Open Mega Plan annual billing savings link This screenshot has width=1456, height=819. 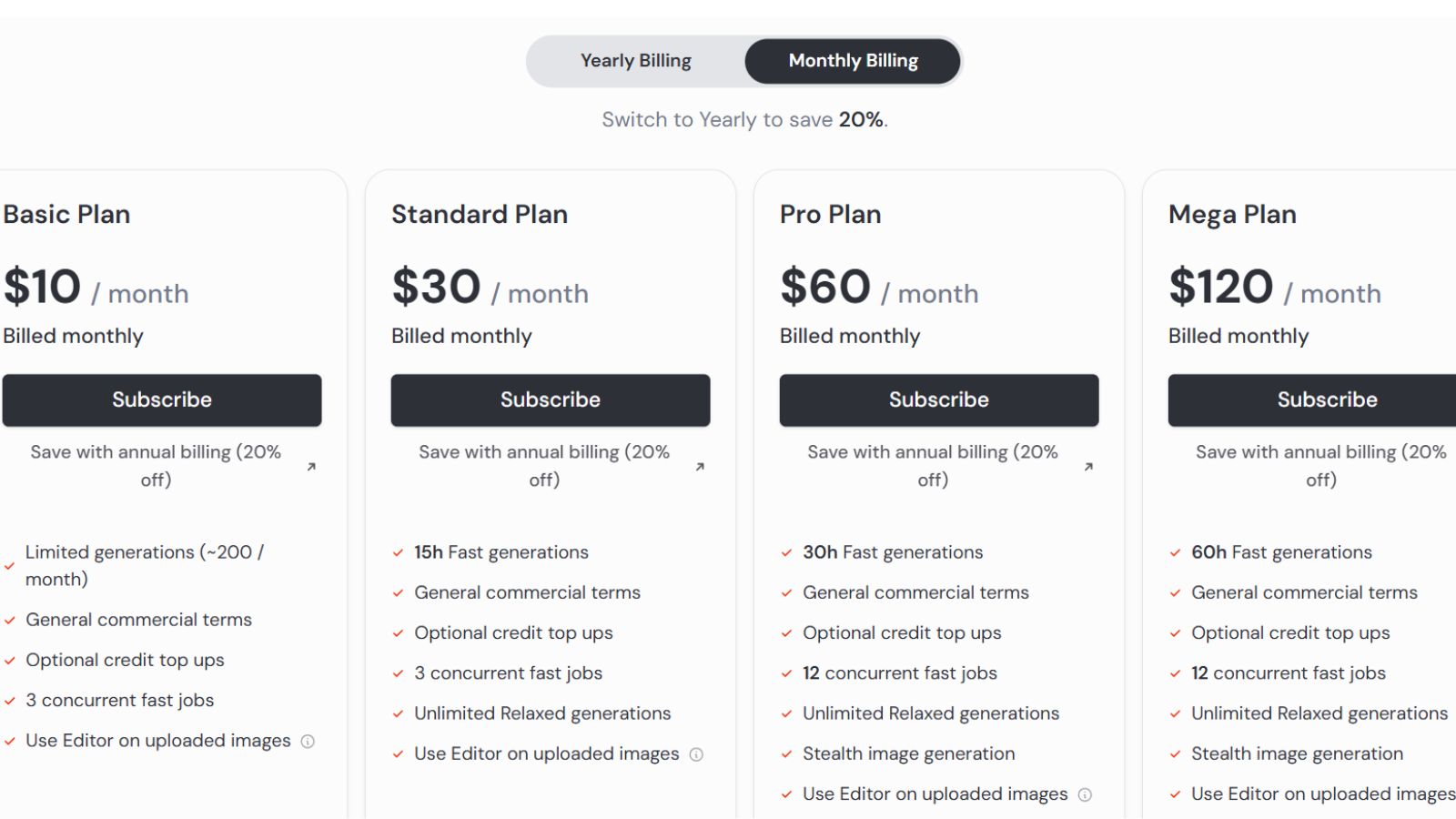[x=1321, y=466]
